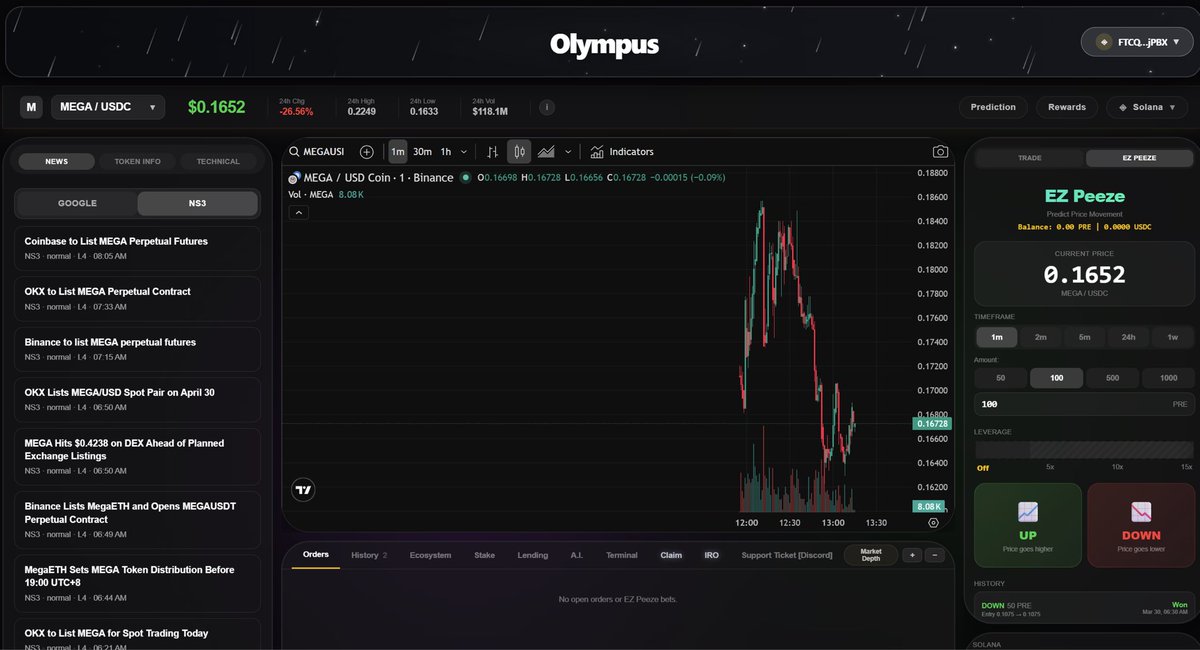Click the wallet avatar icon FTCQ...jPBX

point(1104,42)
